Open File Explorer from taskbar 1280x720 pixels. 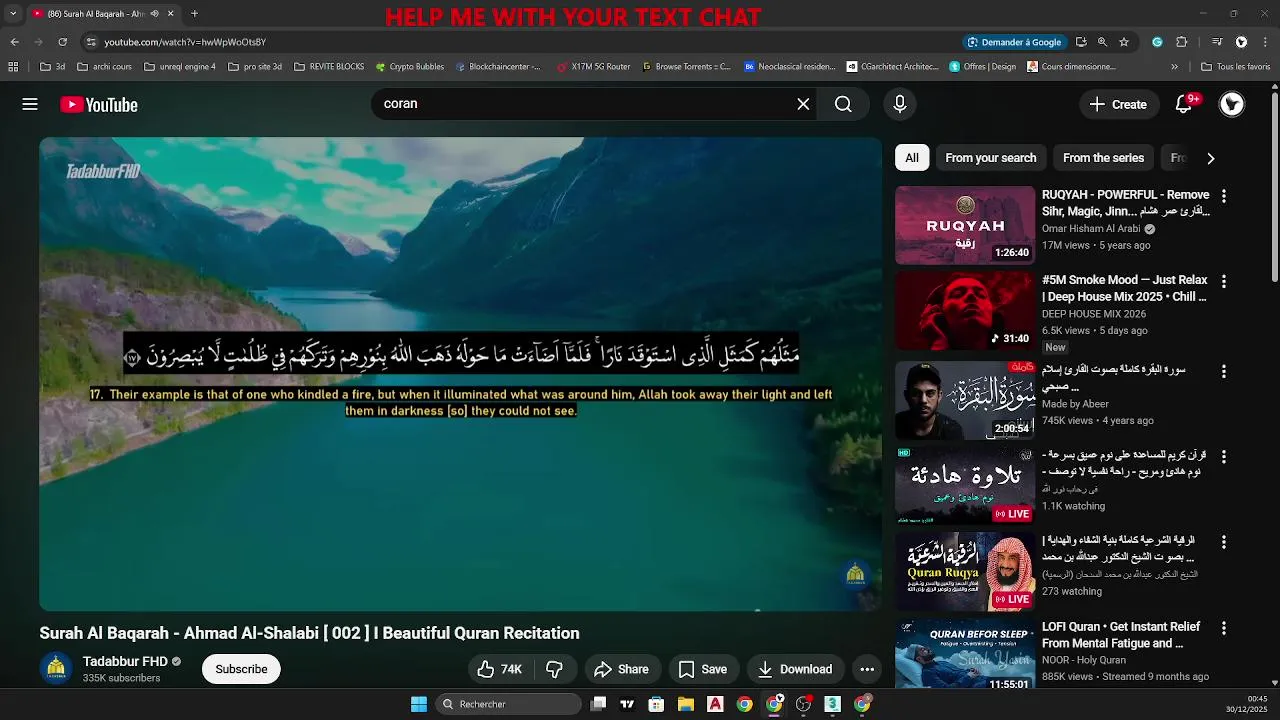pyautogui.click(x=686, y=704)
